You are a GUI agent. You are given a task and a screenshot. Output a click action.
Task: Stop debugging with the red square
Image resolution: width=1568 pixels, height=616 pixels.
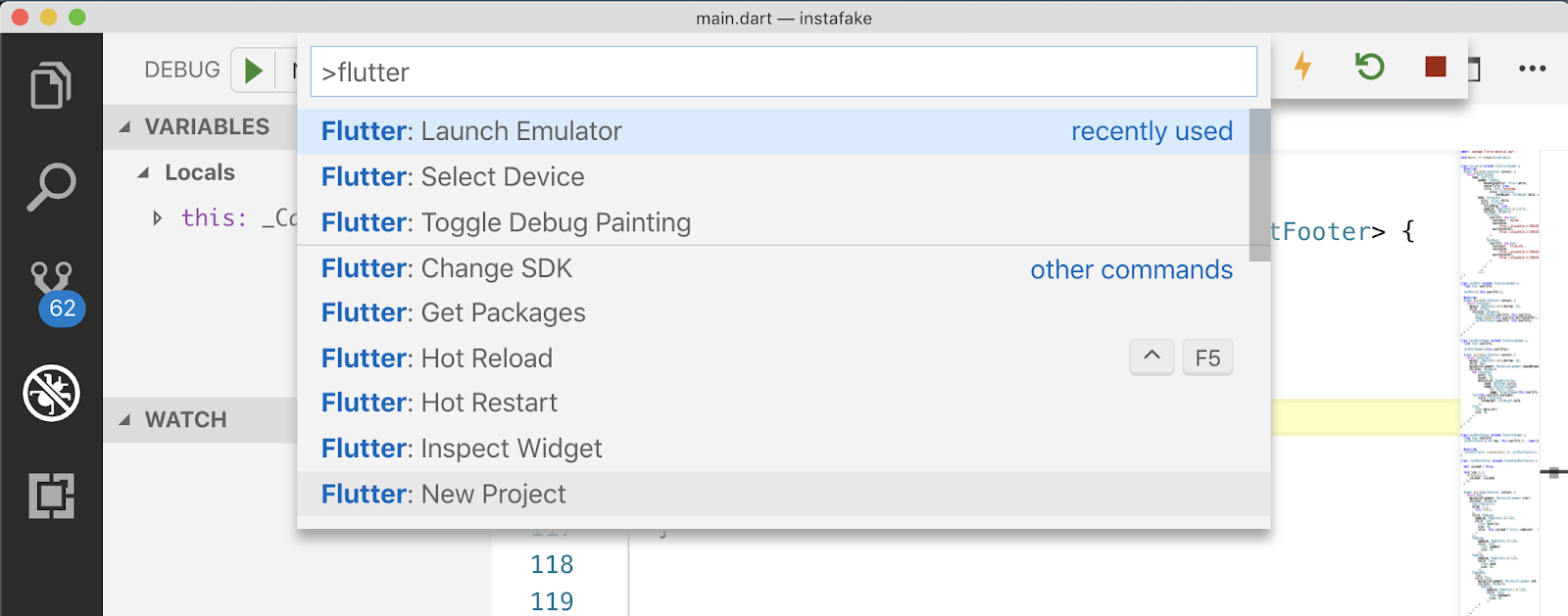1436,66
